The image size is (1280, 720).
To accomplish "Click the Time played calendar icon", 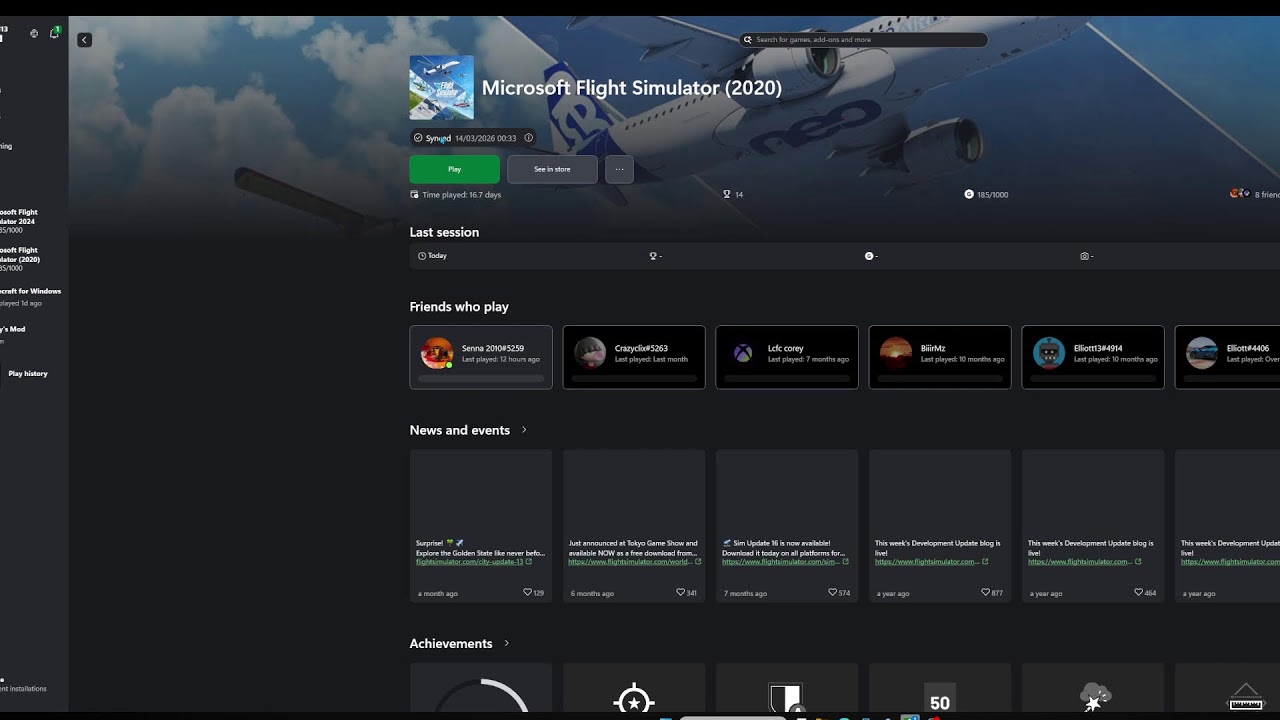I will point(415,195).
